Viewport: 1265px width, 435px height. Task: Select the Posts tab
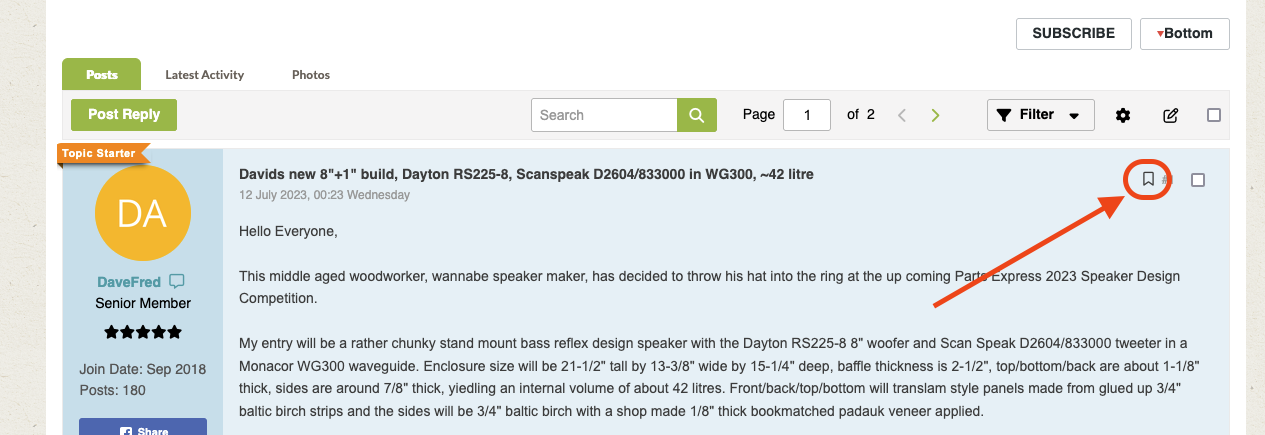point(102,74)
